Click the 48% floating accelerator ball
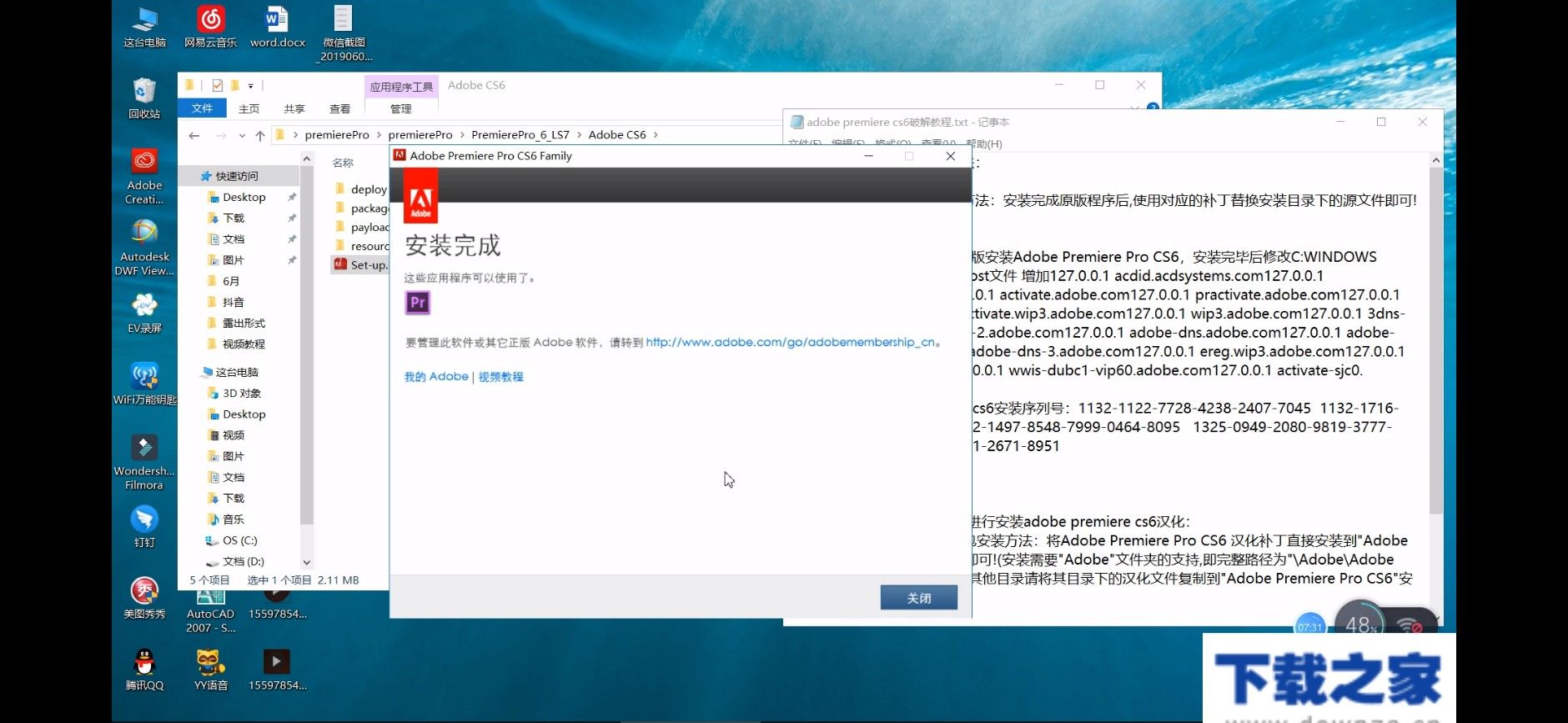Viewport: 1568px width, 723px height. pyautogui.click(x=1360, y=623)
